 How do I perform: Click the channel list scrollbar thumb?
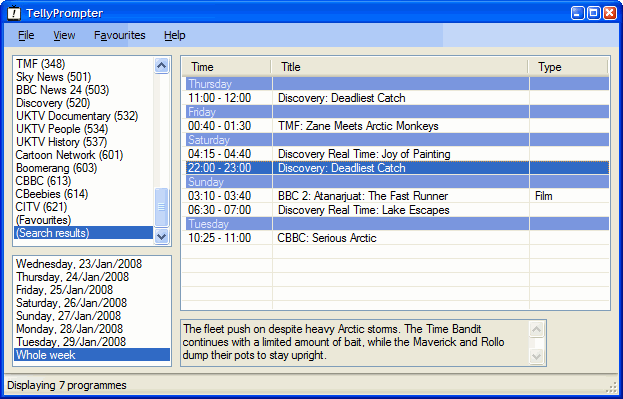161,207
